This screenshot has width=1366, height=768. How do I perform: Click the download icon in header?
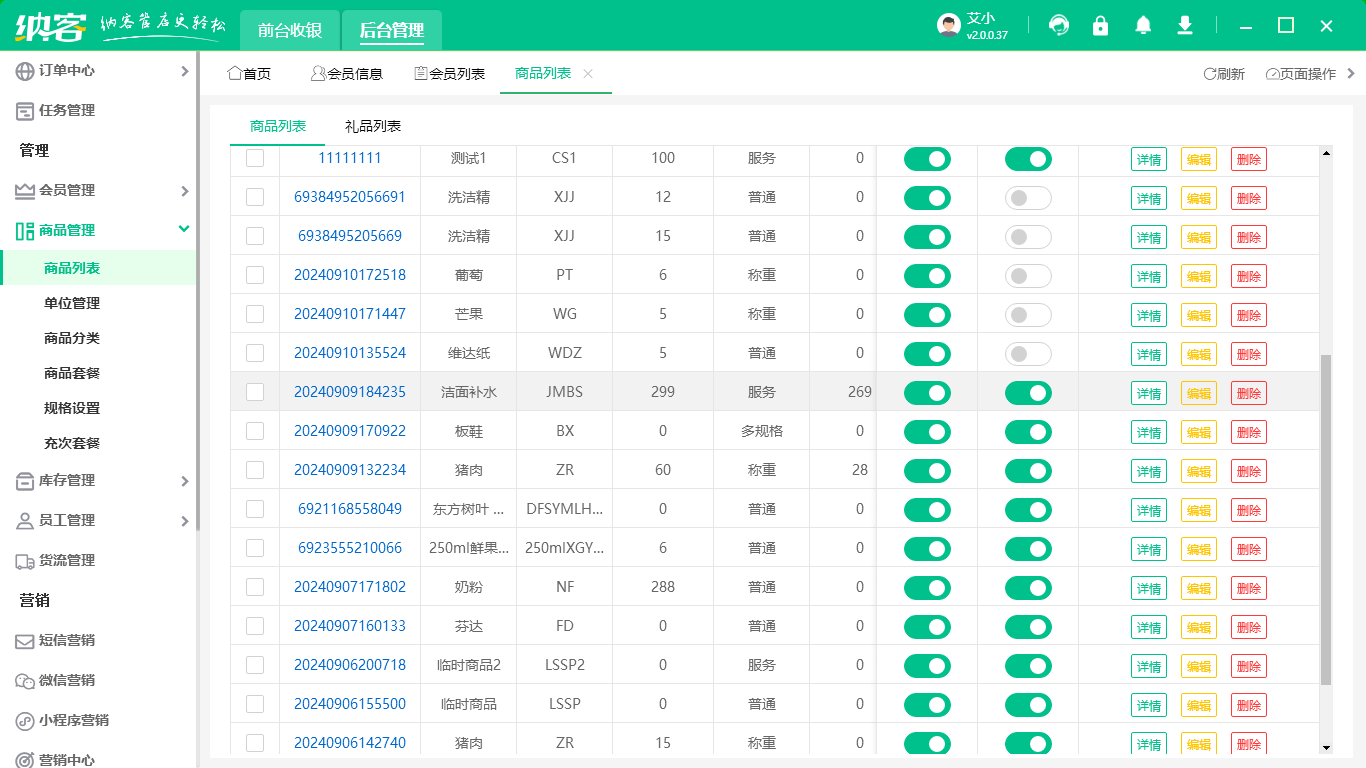tap(1185, 26)
